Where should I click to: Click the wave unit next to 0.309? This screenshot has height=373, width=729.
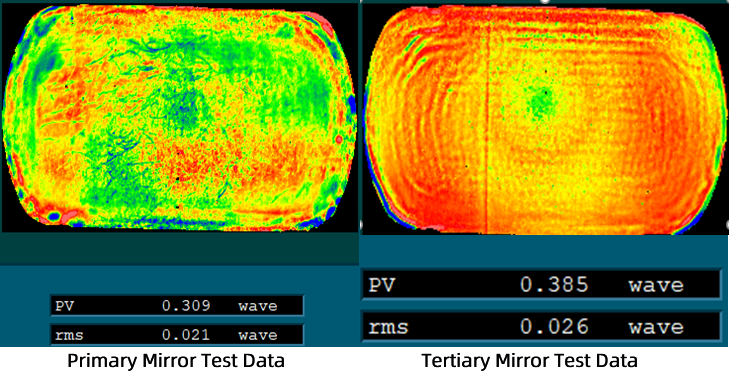click(258, 306)
